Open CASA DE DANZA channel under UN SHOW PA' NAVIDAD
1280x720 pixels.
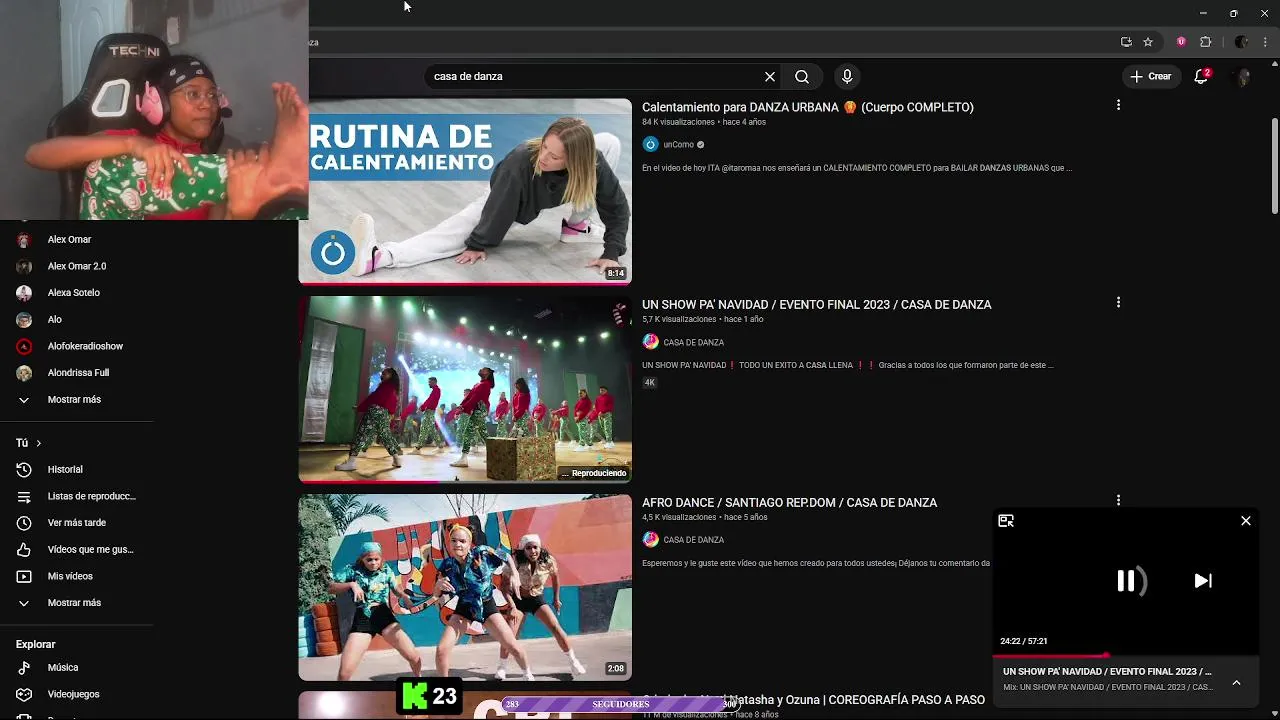[693, 342]
